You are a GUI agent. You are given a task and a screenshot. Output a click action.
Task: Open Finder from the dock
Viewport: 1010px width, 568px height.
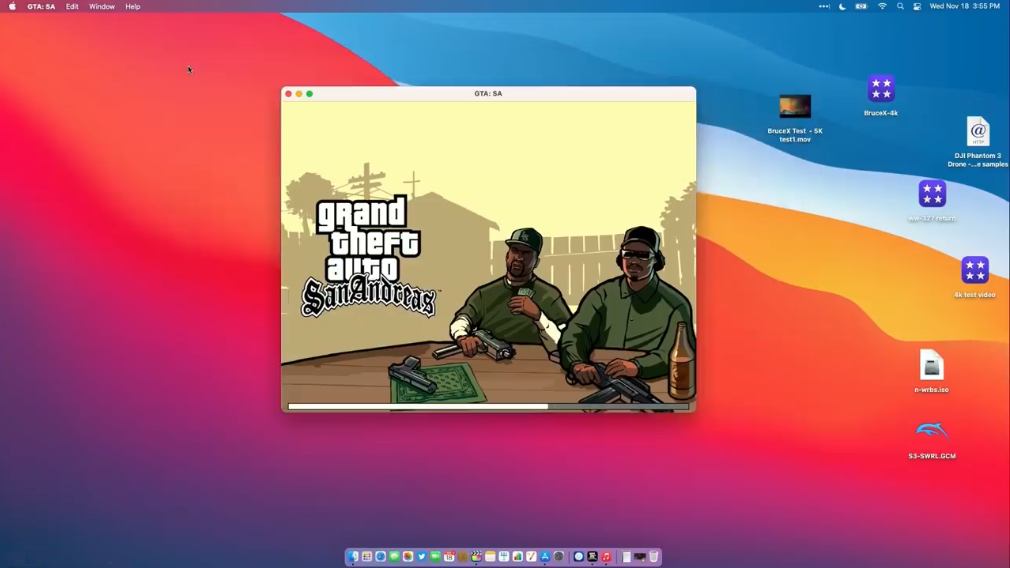(353, 556)
